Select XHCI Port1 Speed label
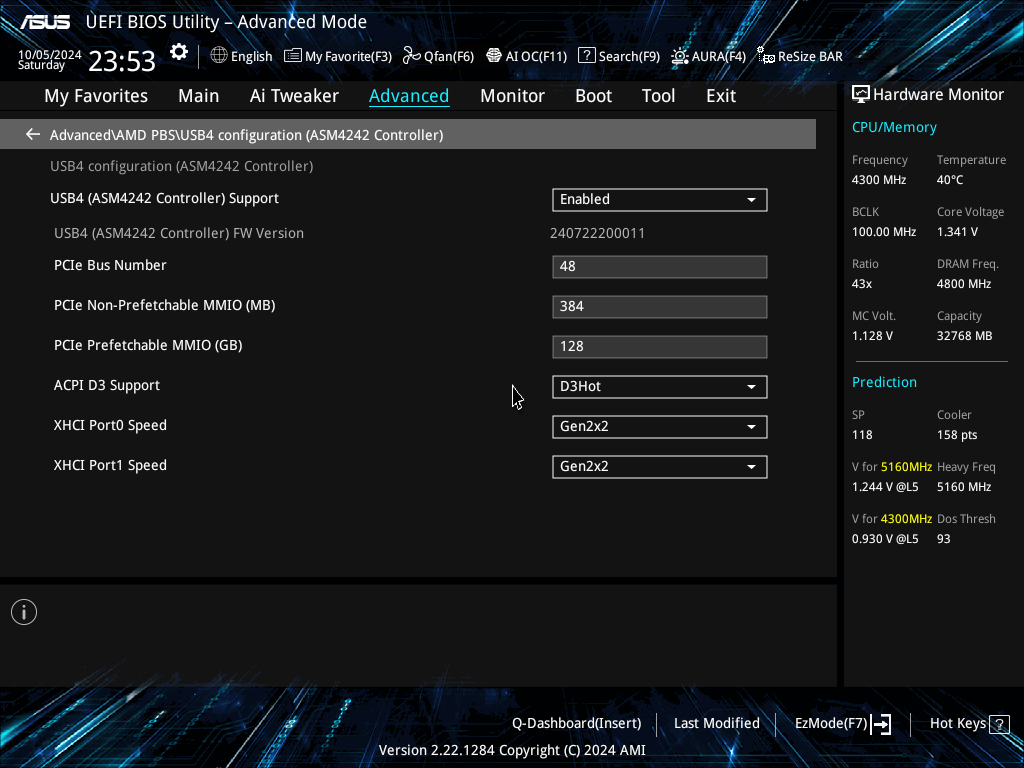Viewport: 1024px width, 768px height. [x=110, y=465]
